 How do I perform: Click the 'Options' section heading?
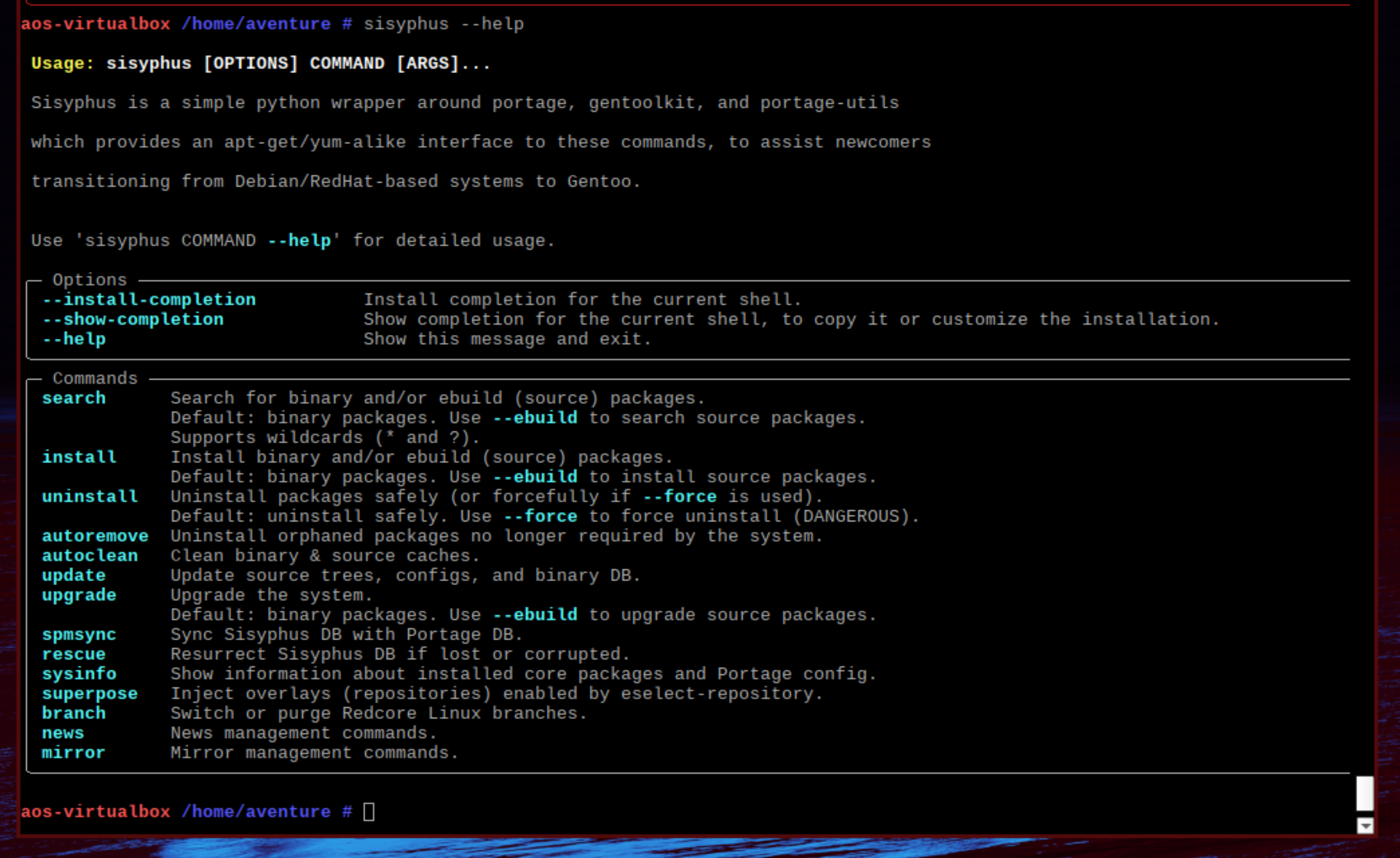(x=90, y=280)
